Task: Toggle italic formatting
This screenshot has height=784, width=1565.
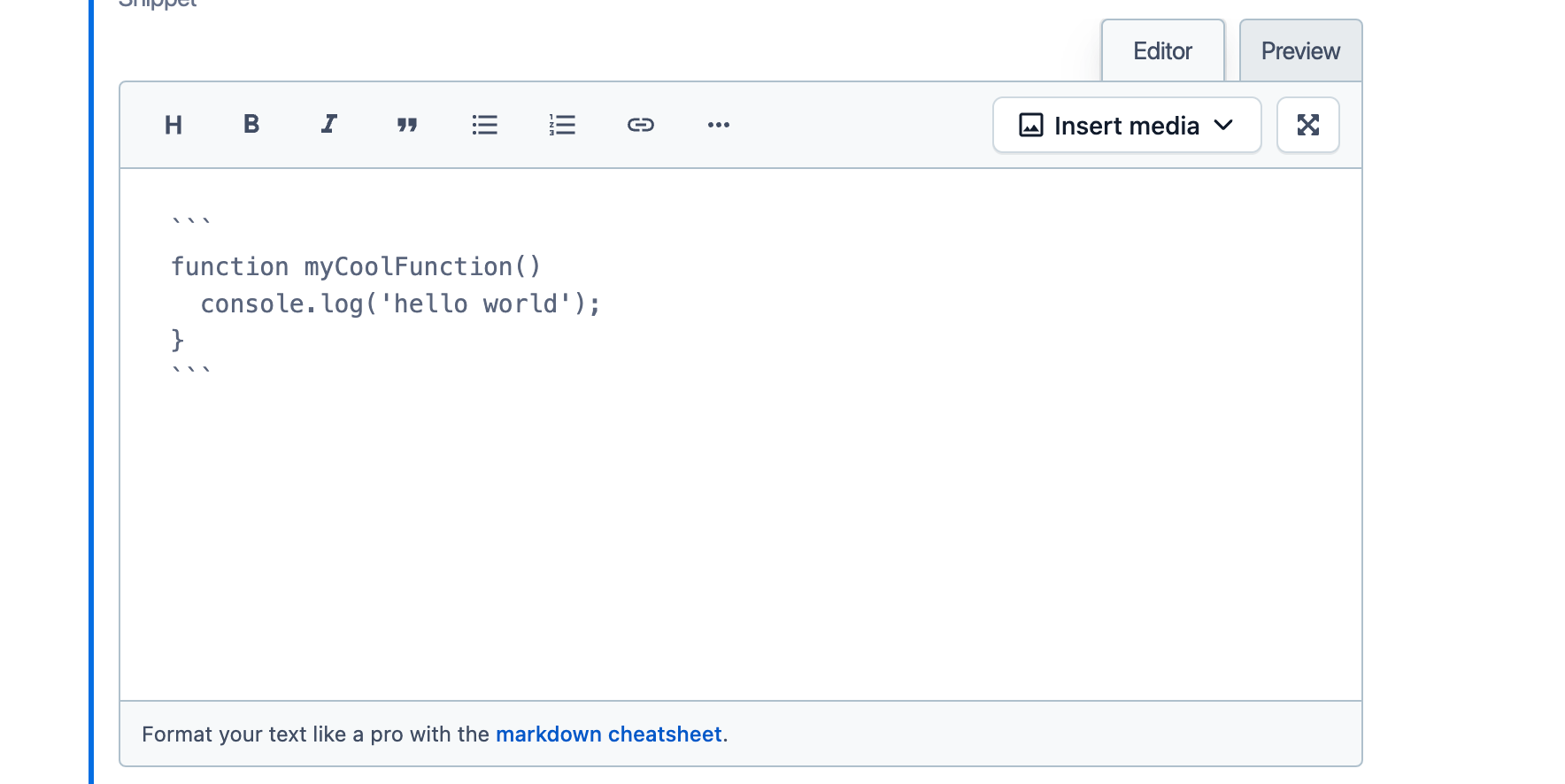Action: 329,125
